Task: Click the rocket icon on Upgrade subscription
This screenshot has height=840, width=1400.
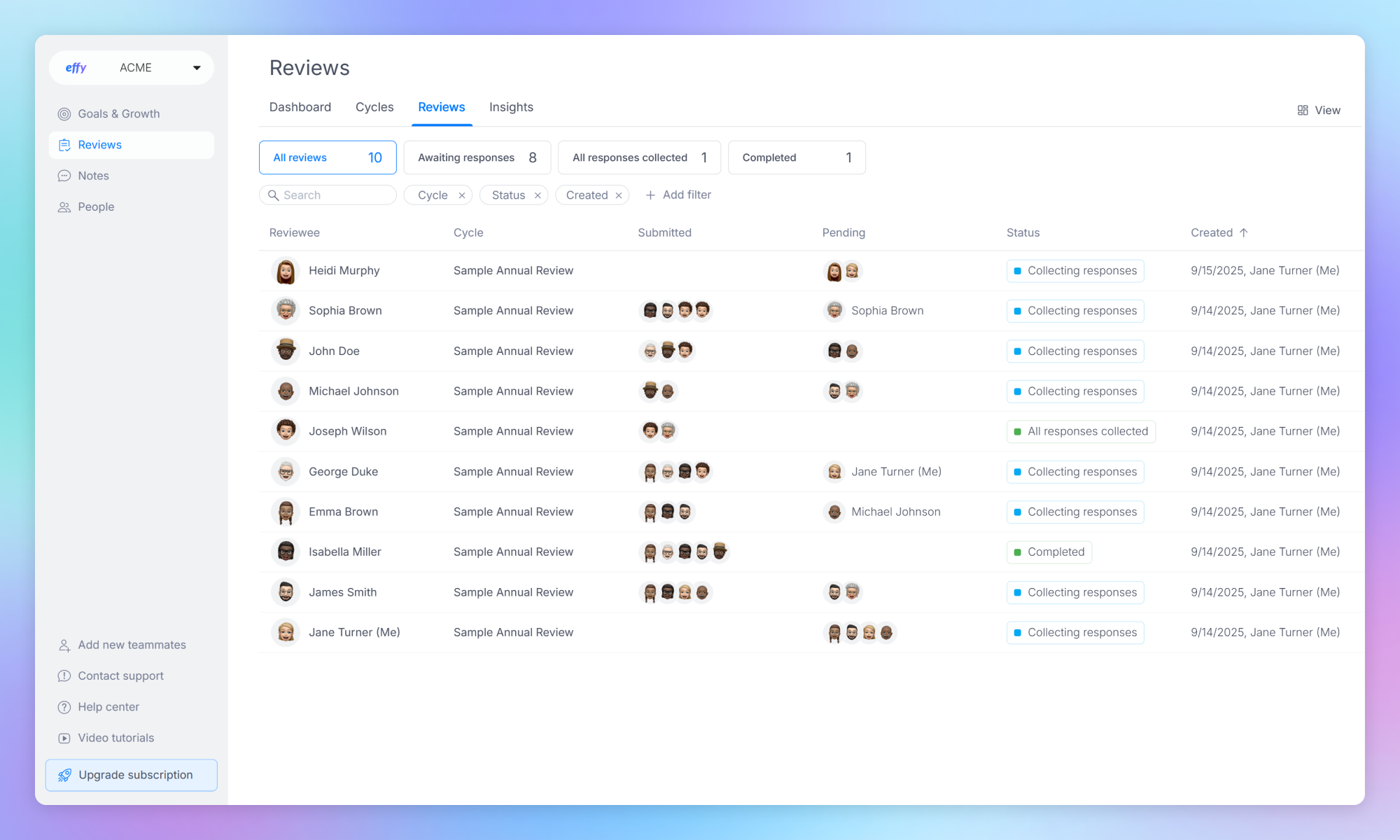Action: click(64, 775)
